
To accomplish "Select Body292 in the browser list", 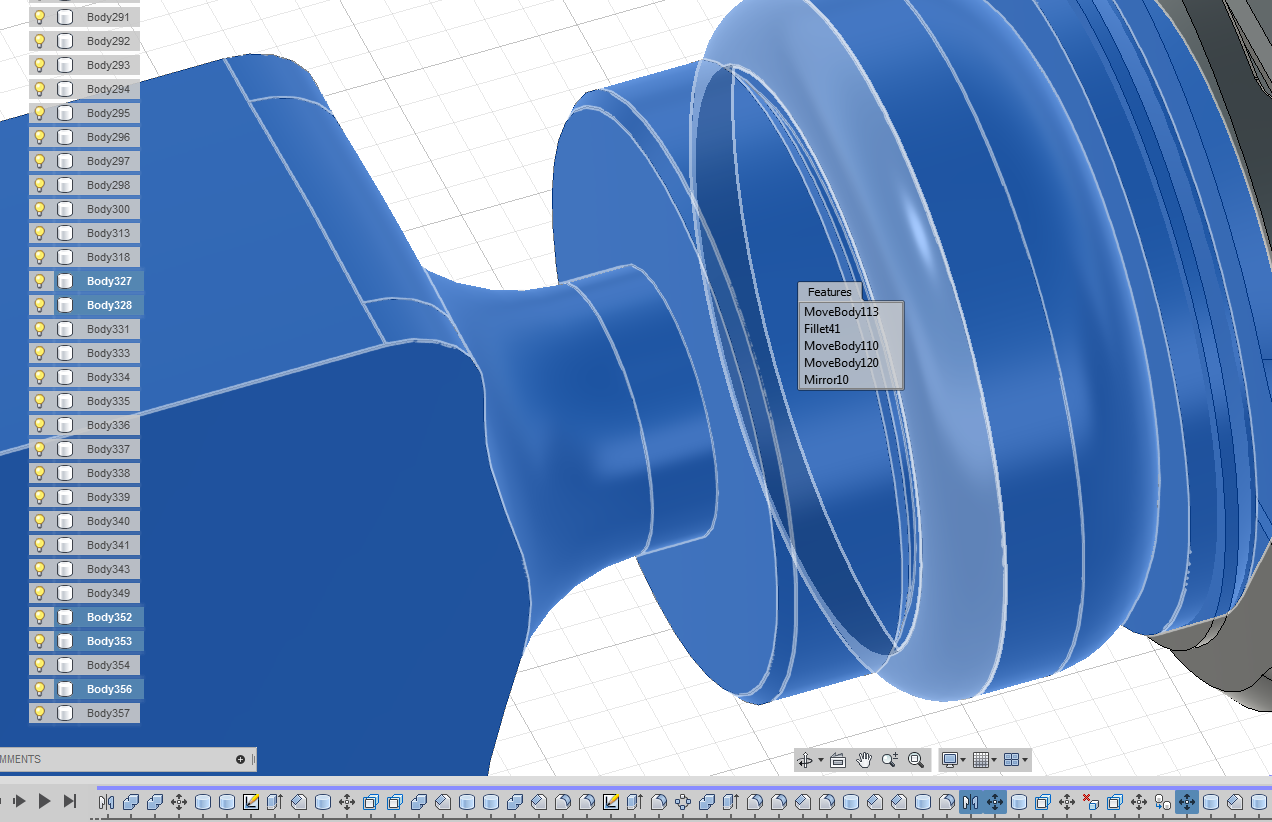I will pos(108,41).
